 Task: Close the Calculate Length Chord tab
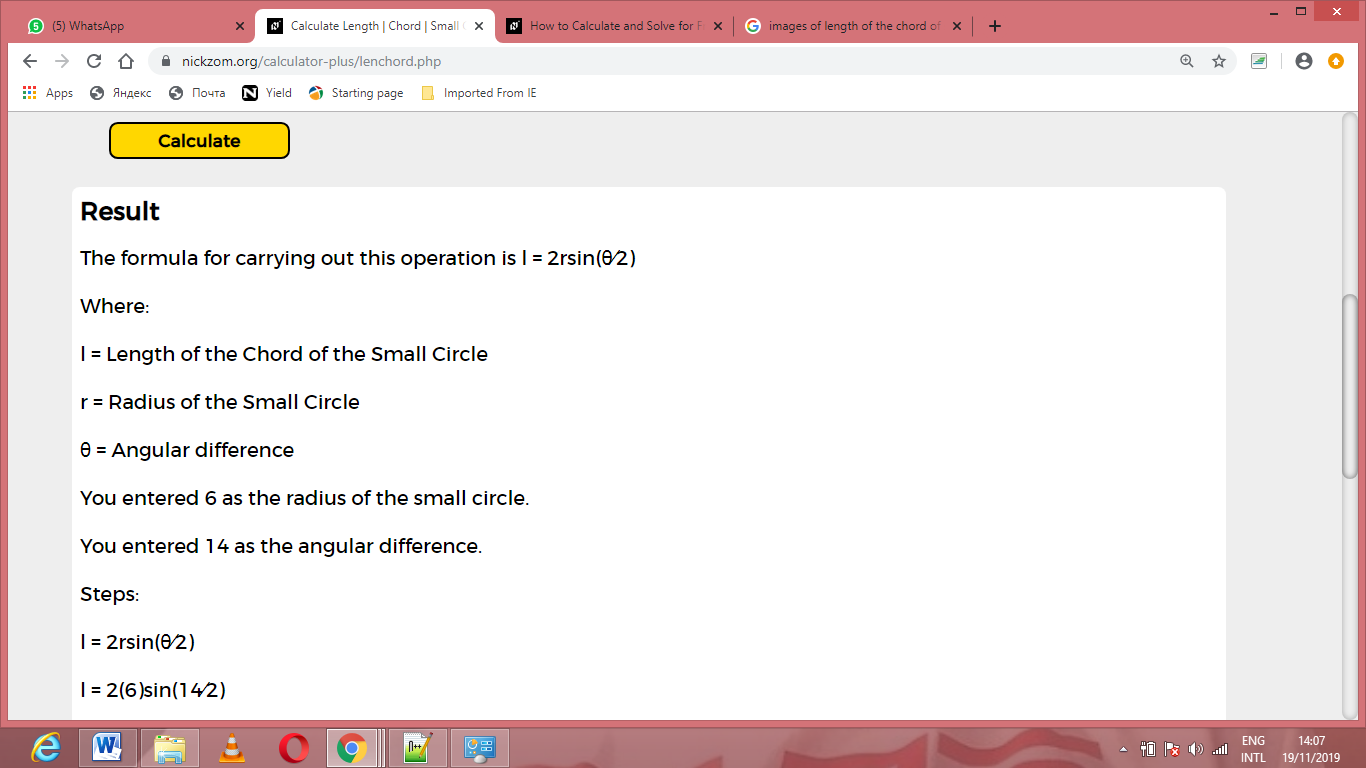coord(478,26)
